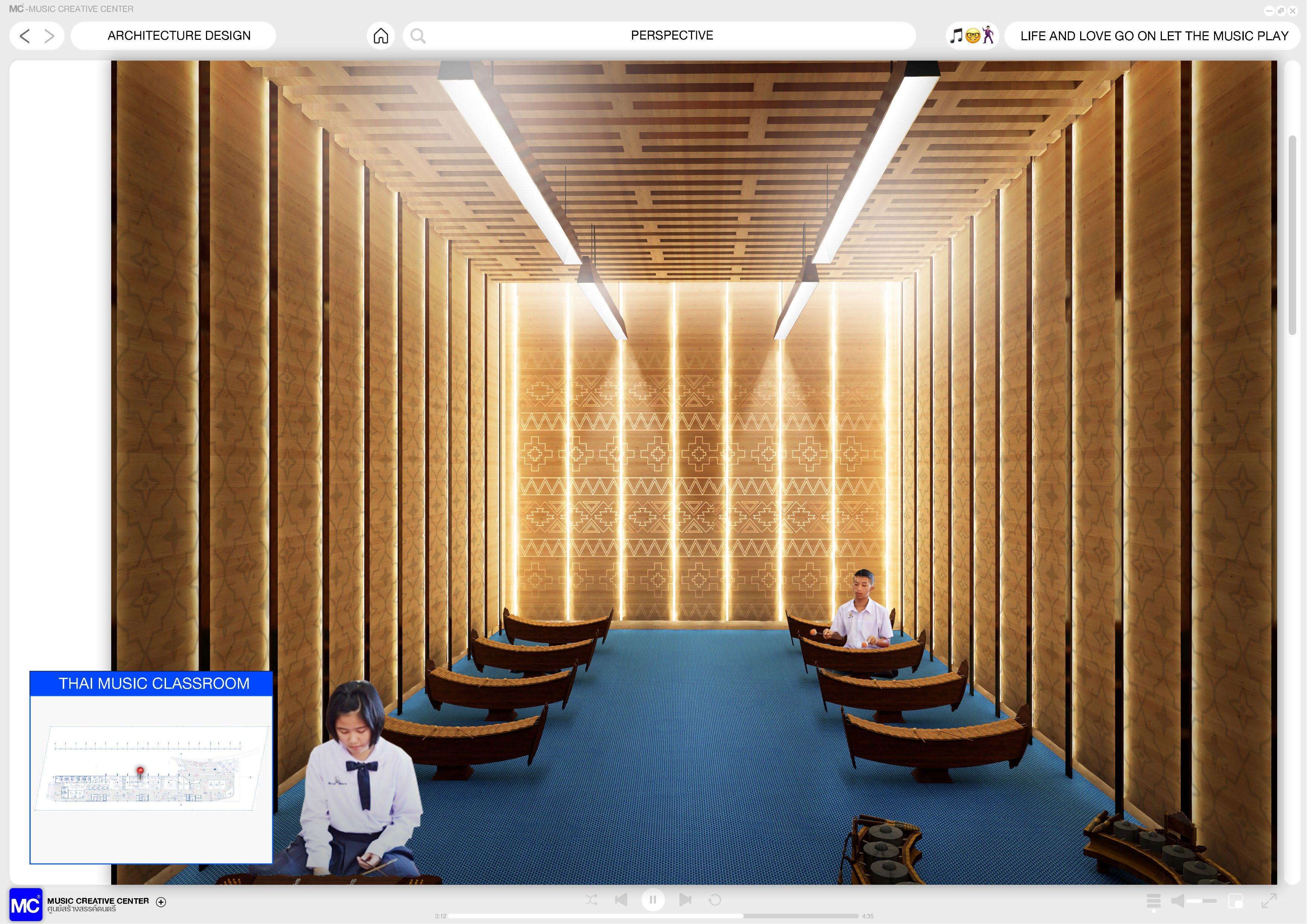This screenshot has width=1307, height=924.
Task: Click the search magnifier icon
Action: coord(418,36)
